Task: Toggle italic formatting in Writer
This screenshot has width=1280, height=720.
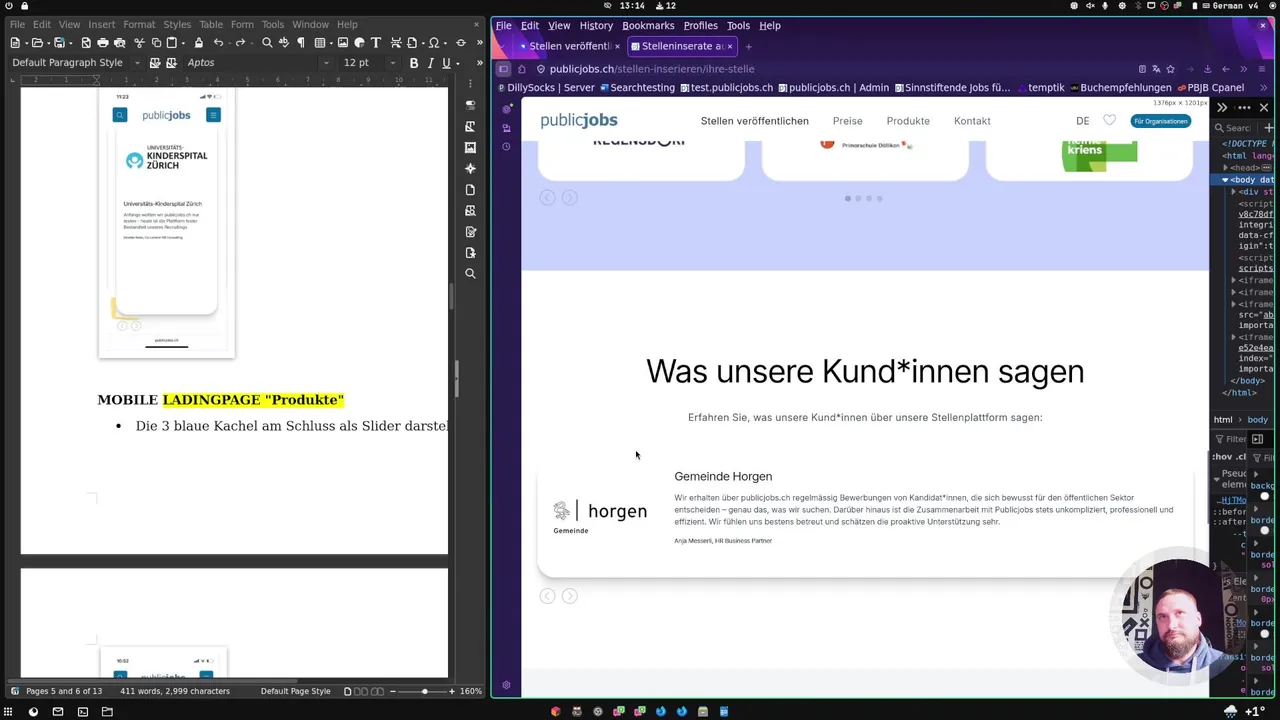Action: 430,63
